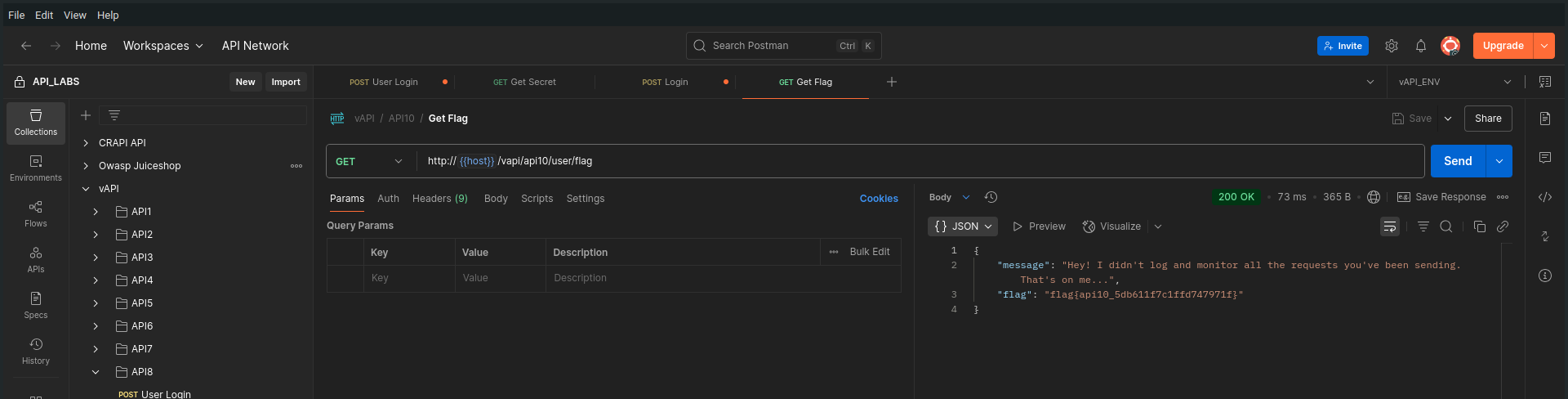Open options dots for Owasp Juiceshop

click(x=296, y=166)
